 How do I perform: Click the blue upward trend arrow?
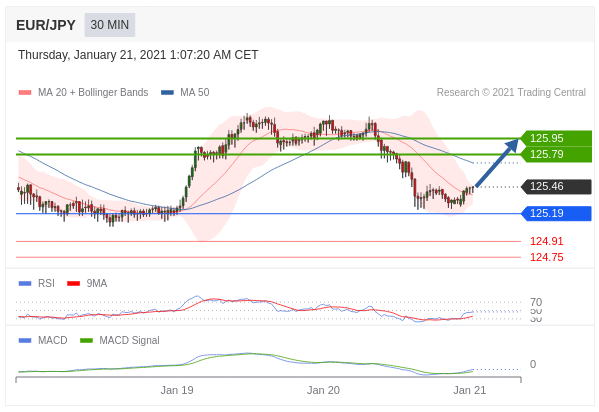pyautogui.click(x=497, y=163)
